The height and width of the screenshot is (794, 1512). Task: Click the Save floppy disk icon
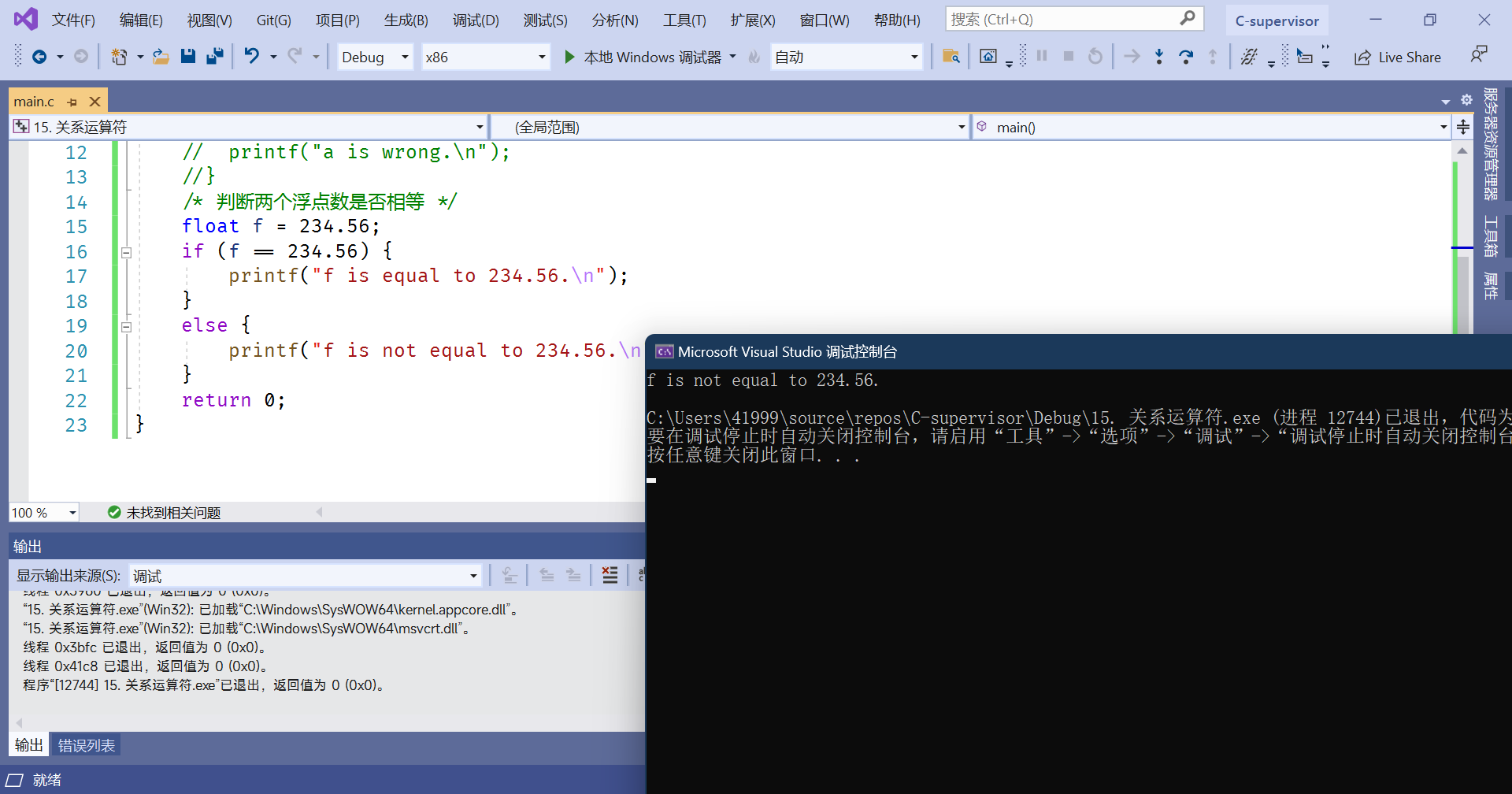[187, 57]
